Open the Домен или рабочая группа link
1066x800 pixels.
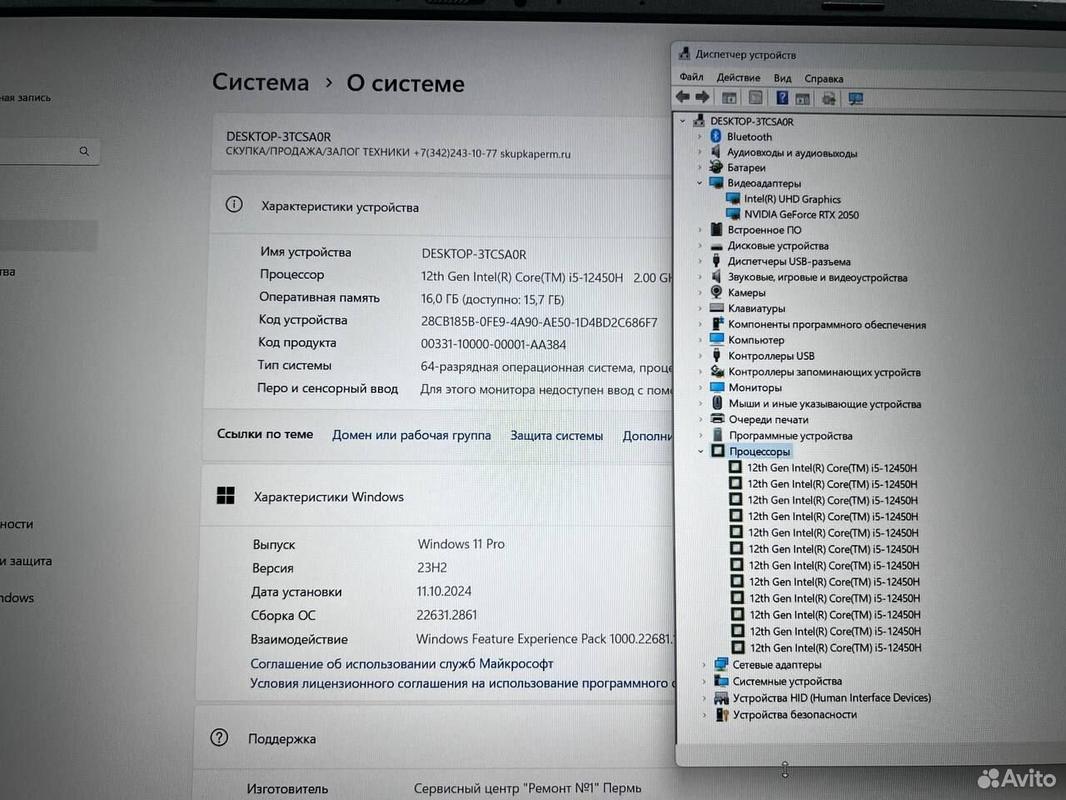[411, 435]
